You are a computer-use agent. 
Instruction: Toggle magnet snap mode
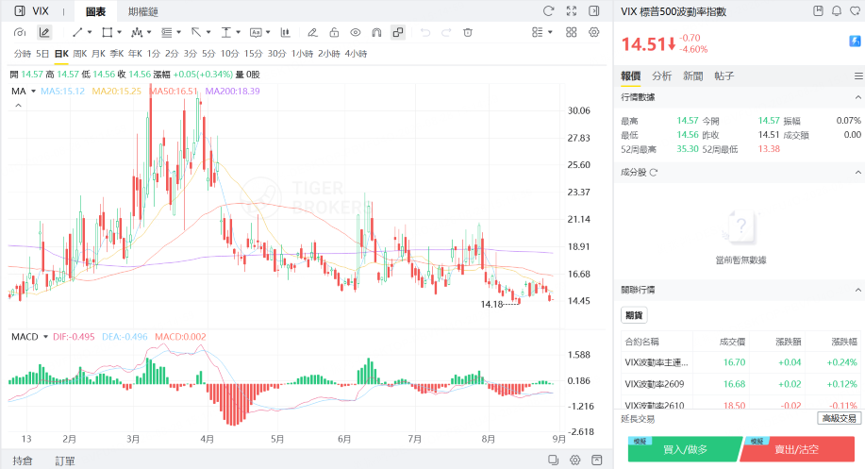[x=376, y=33]
